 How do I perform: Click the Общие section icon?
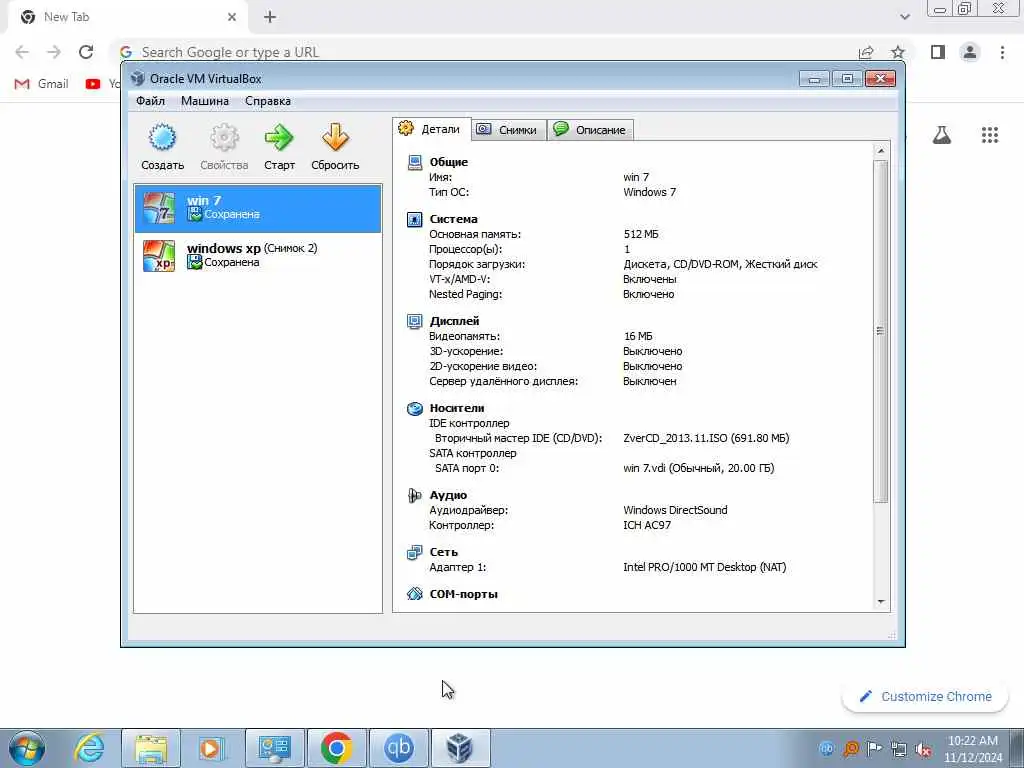point(415,162)
